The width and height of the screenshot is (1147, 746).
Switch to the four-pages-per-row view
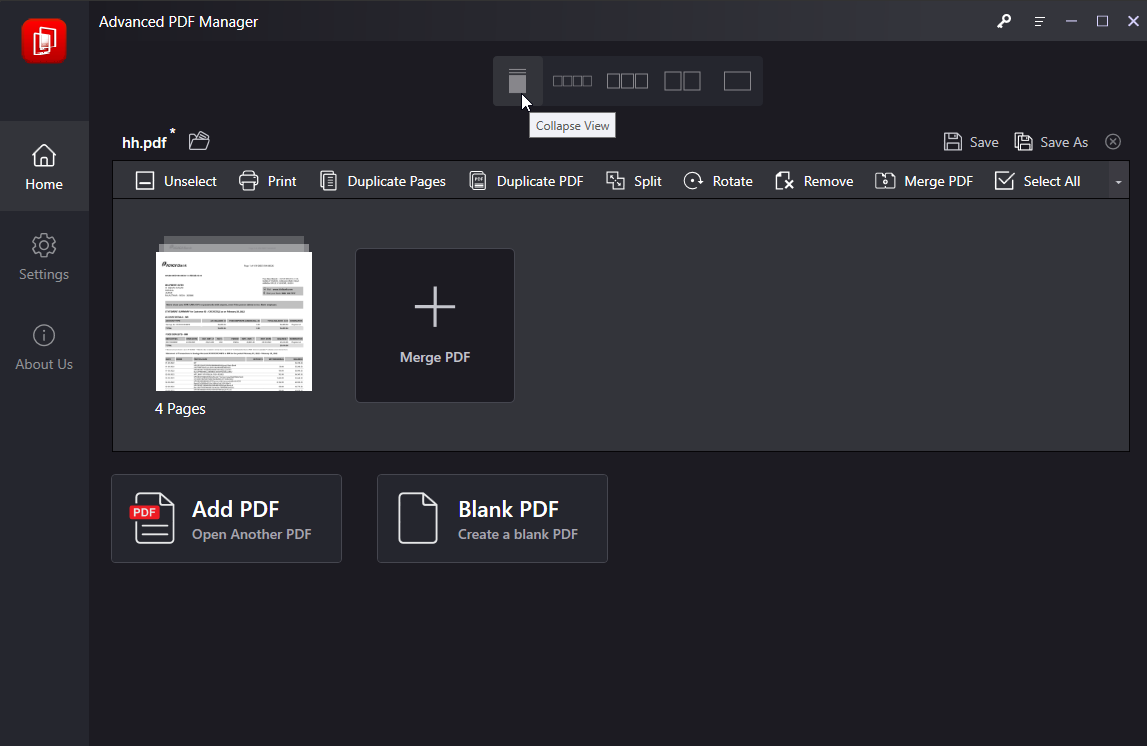572,80
